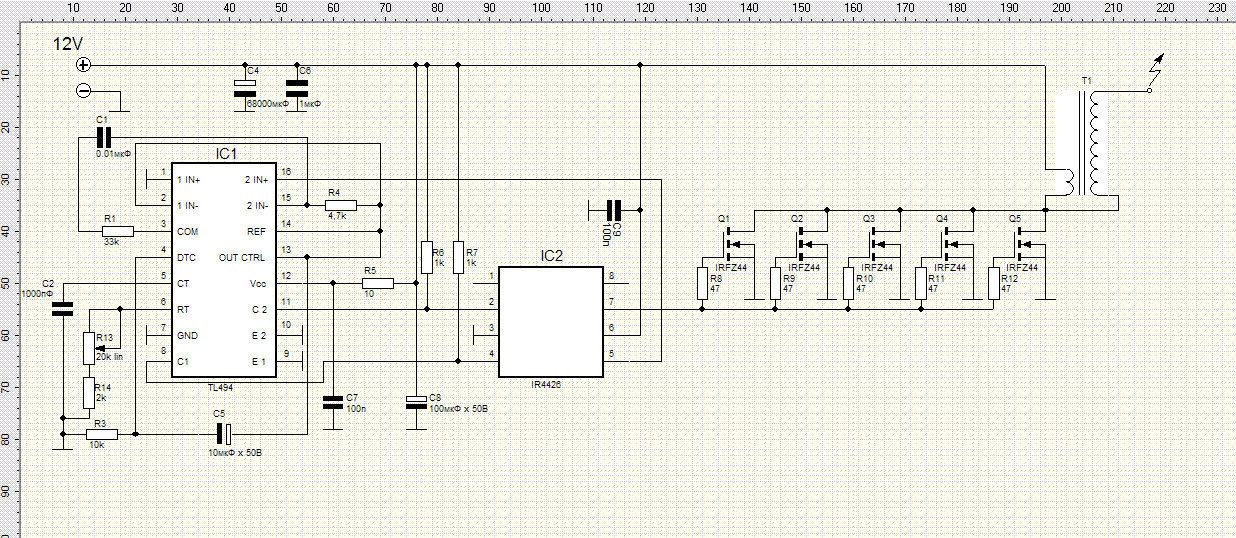Click the C2 1000пФ capacitor symbol

63,309
